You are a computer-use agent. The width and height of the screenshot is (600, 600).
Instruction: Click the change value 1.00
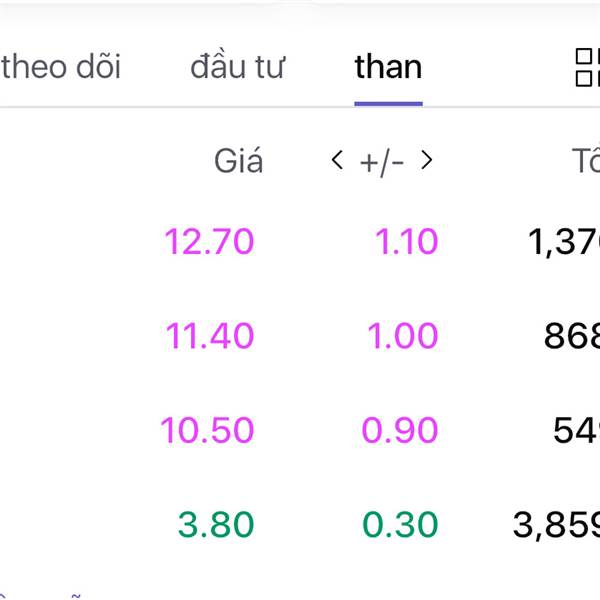tap(403, 336)
